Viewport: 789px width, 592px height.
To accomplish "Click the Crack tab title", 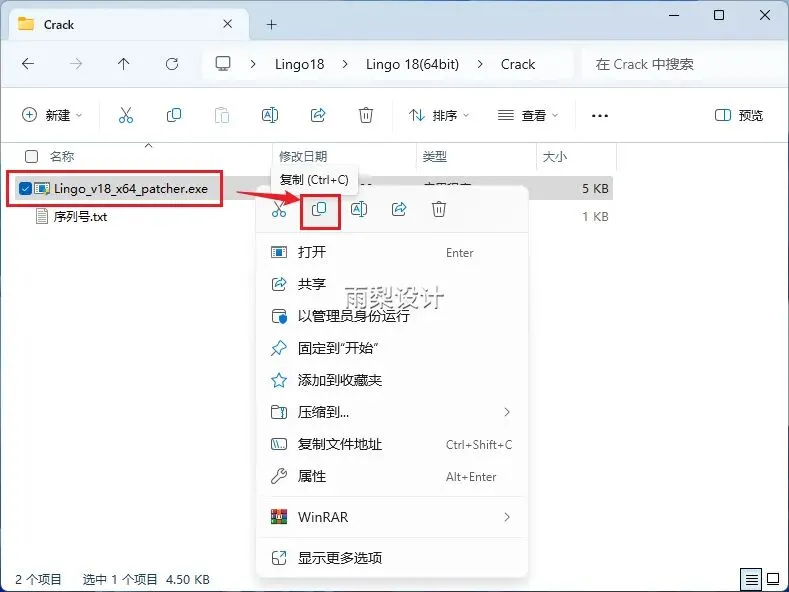I will click(59, 25).
